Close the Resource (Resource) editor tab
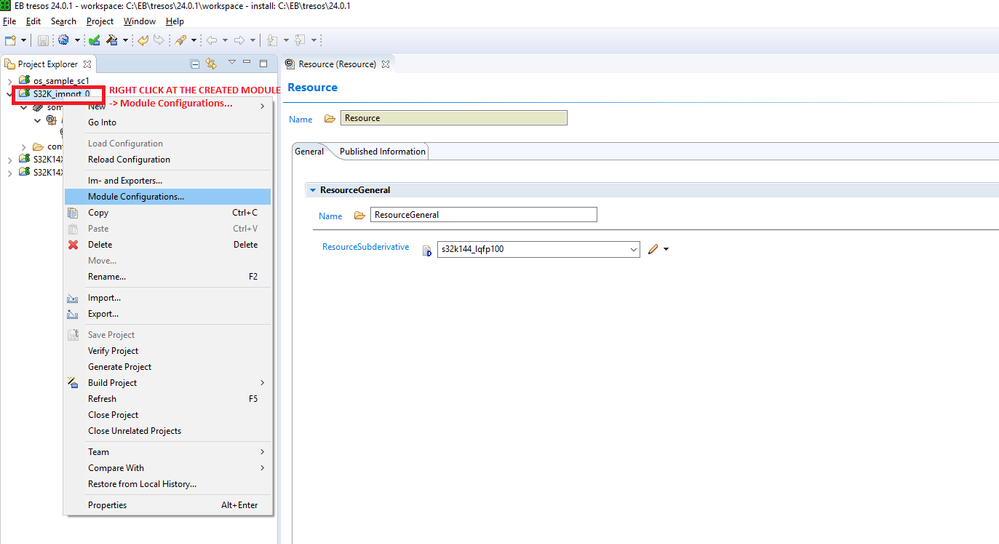Image resolution: width=999 pixels, height=544 pixels. 385,64
